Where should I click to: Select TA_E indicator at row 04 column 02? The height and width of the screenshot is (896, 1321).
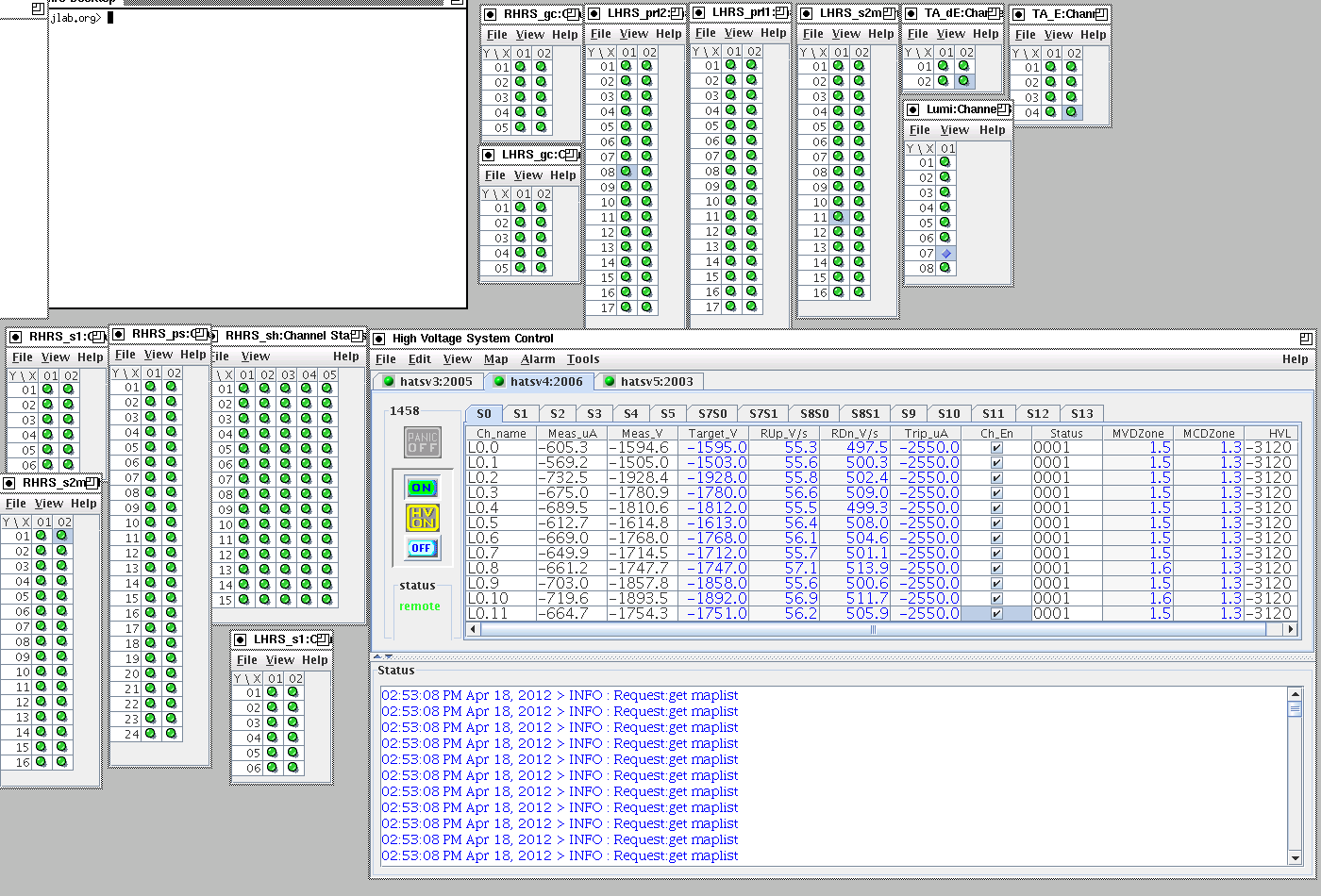[x=1072, y=112]
